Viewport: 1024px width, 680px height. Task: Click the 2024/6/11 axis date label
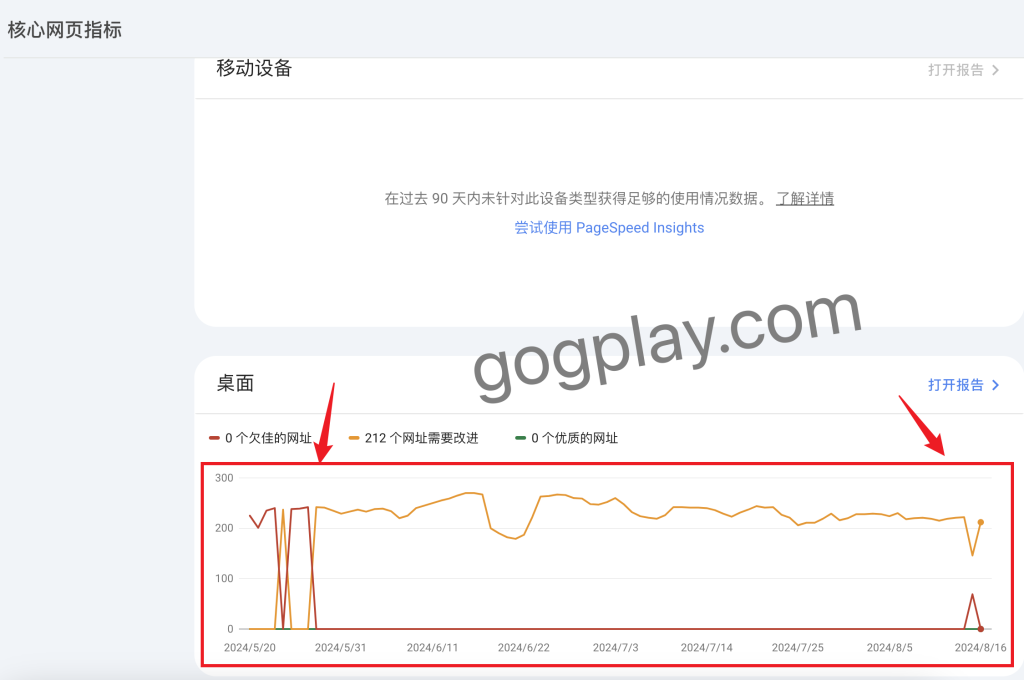point(432,647)
